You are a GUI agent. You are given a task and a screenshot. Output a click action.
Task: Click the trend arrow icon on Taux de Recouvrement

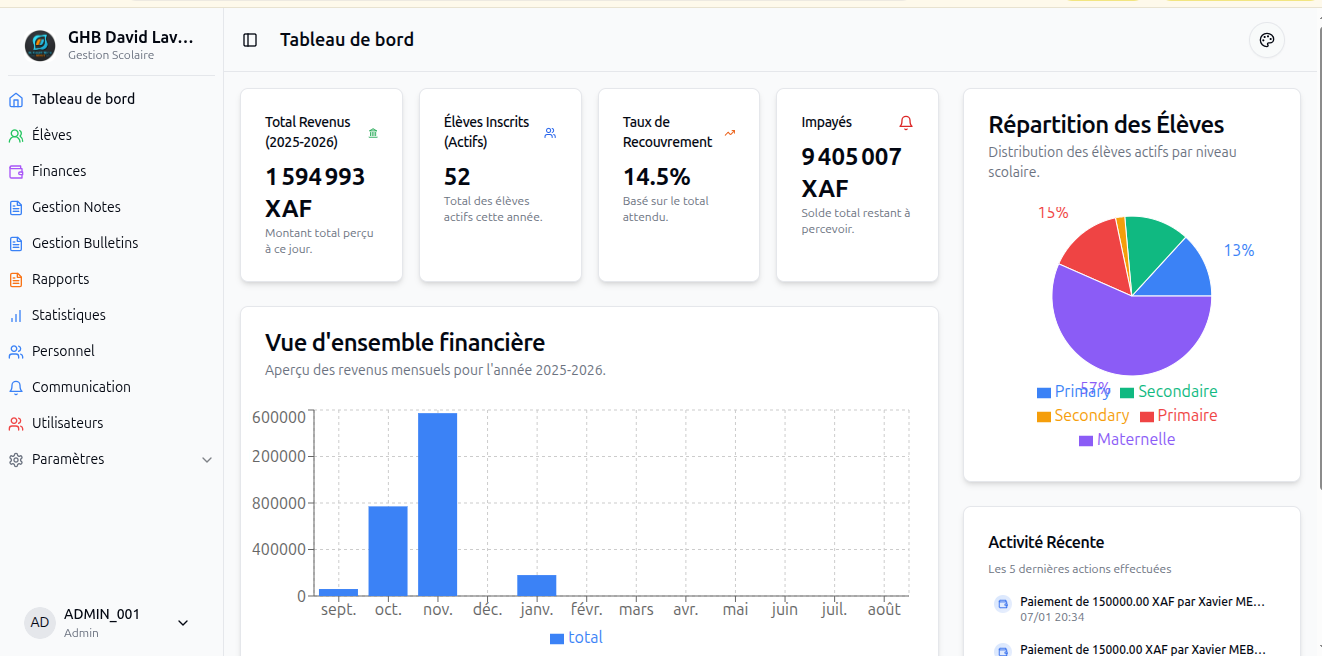[730, 133]
